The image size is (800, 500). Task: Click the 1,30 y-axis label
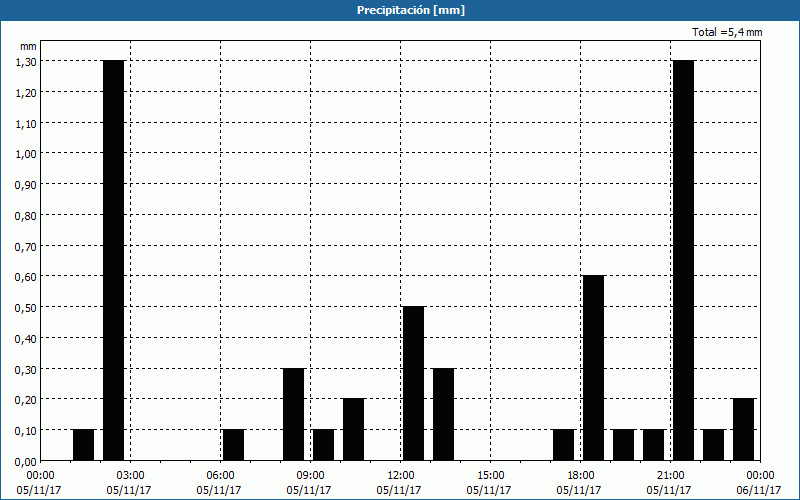tap(26, 62)
